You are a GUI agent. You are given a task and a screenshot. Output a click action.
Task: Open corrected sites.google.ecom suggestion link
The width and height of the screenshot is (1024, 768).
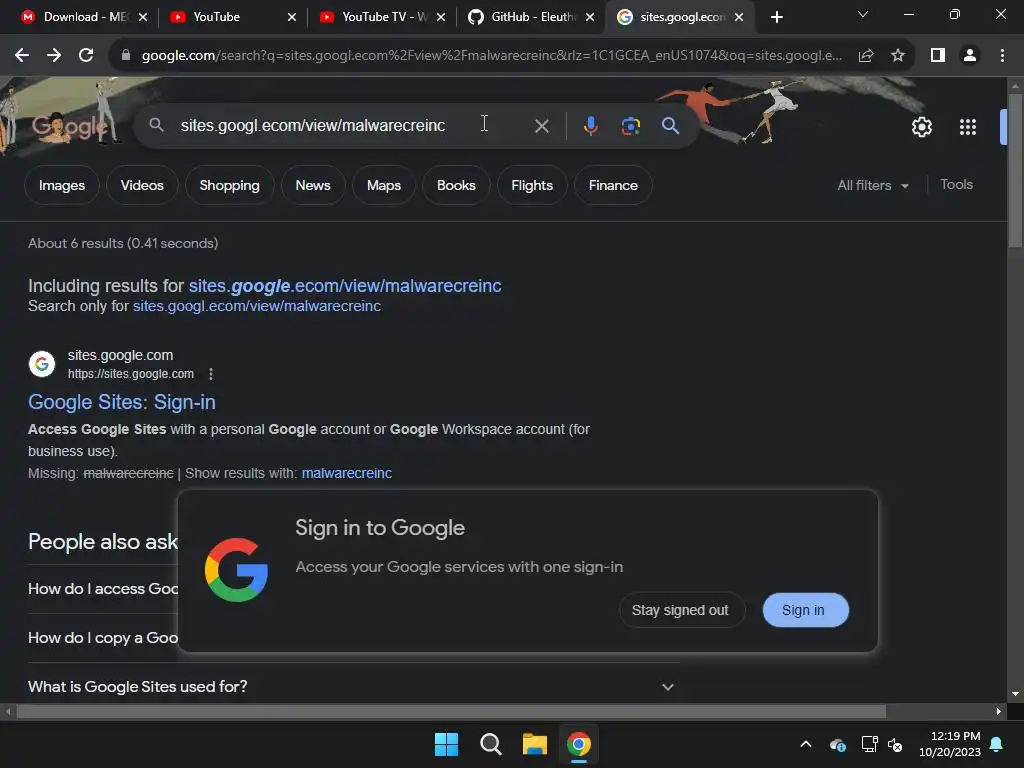345,286
